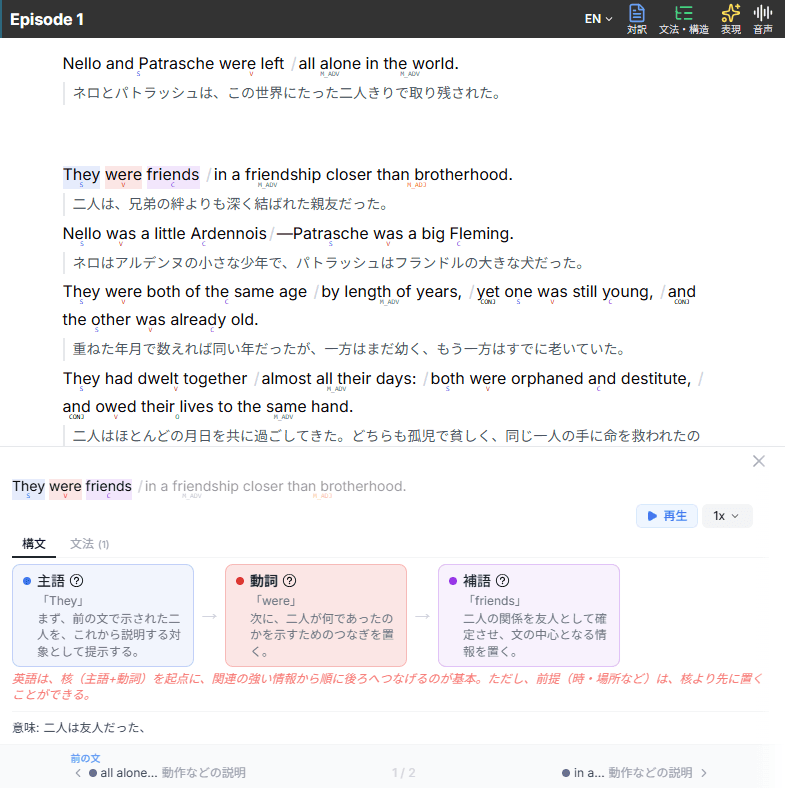The height and width of the screenshot is (788, 785).
Task: Play the sentence audio with 再生
Action: (x=666, y=516)
